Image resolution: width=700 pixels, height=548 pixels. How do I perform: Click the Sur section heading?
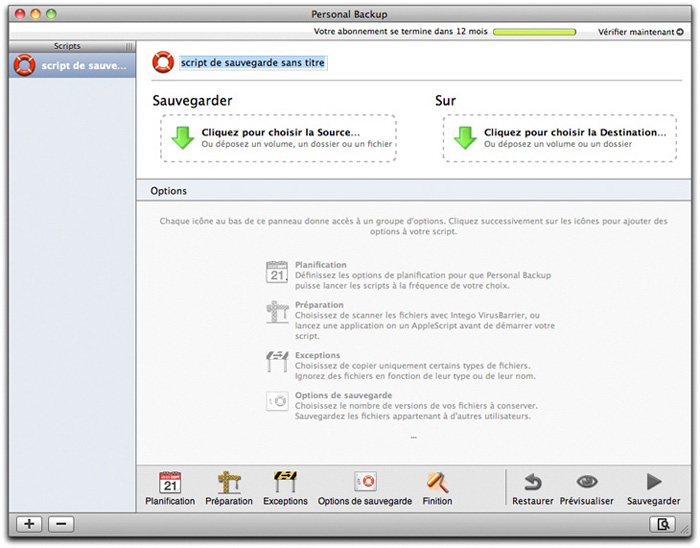click(x=445, y=100)
